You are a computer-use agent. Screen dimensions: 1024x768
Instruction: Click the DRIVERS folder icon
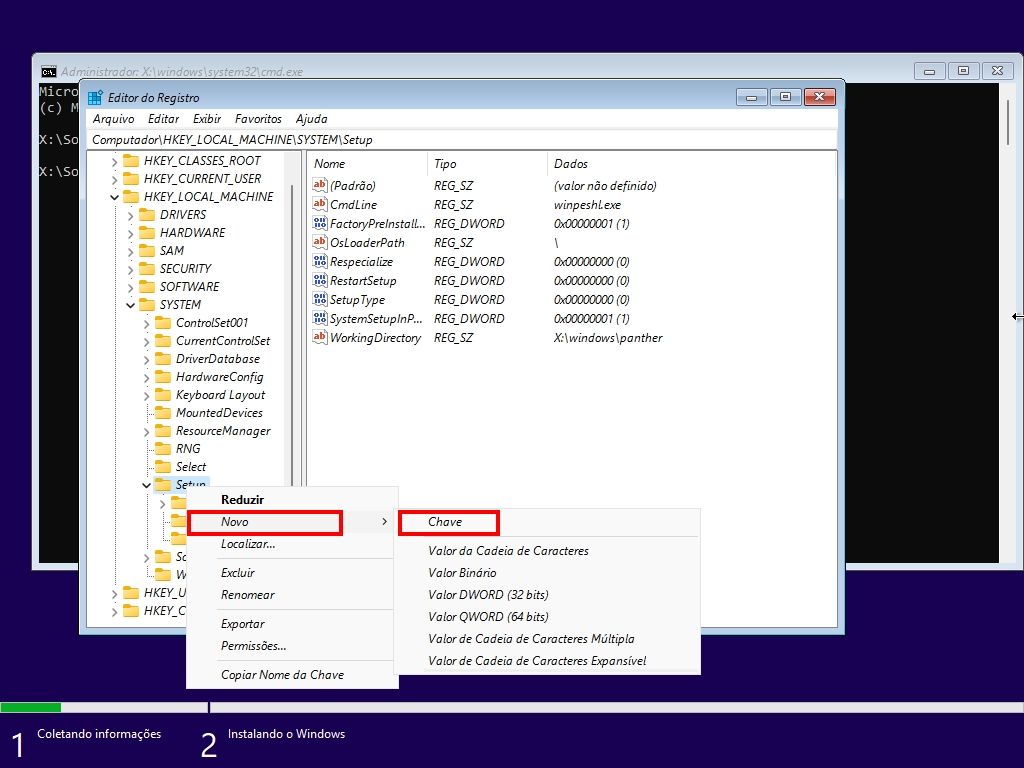[x=148, y=215]
